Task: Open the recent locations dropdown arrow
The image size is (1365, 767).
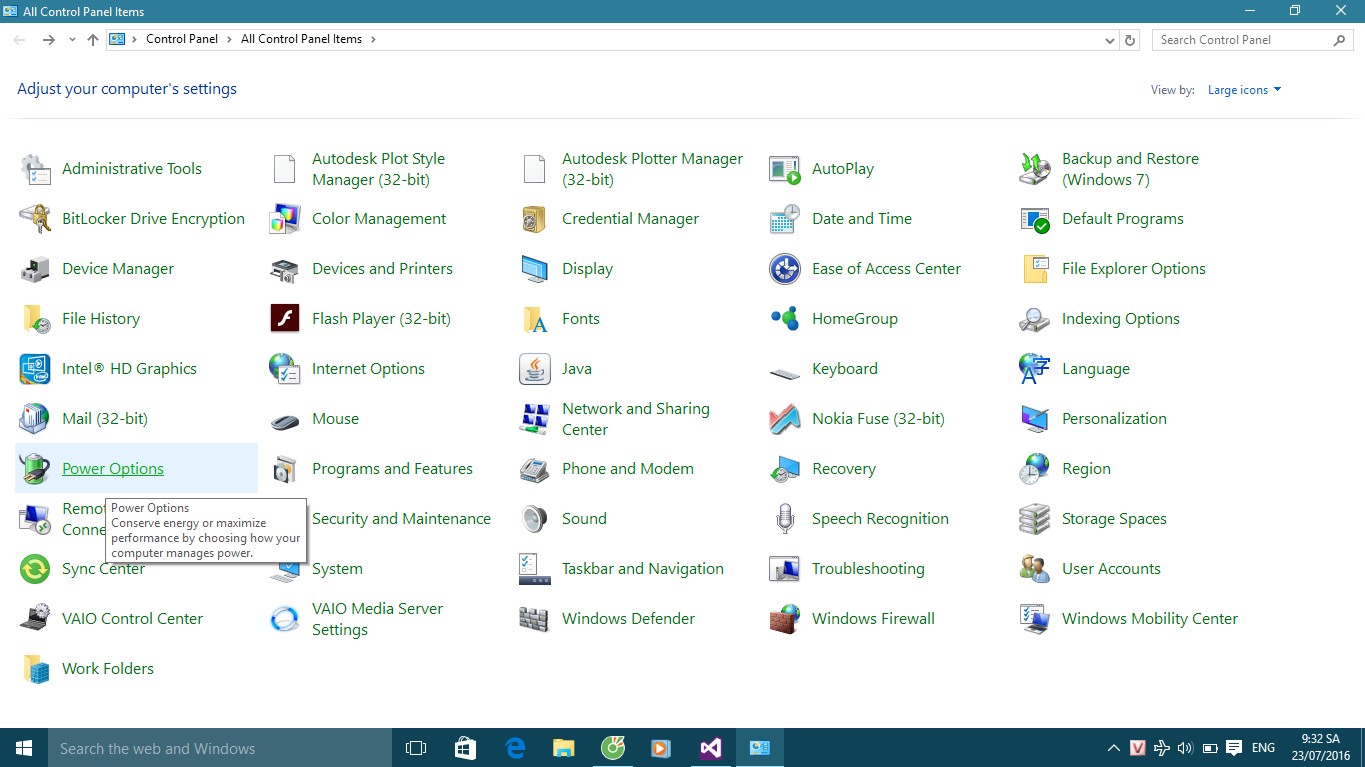Action: coord(72,40)
